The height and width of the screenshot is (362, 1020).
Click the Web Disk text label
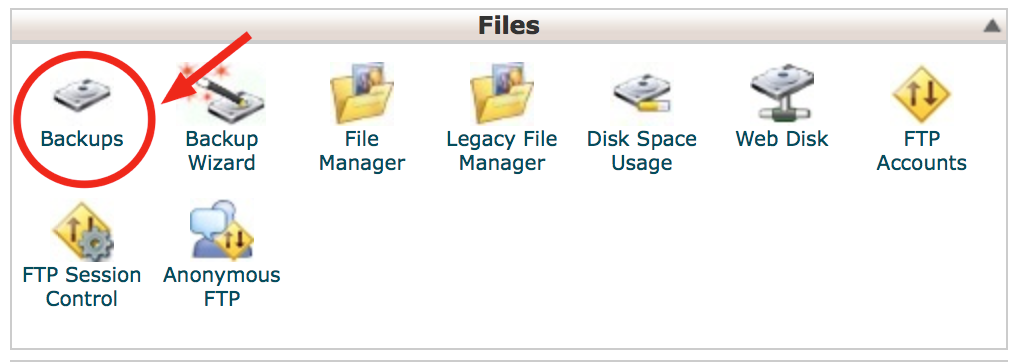pyautogui.click(x=782, y=139)
